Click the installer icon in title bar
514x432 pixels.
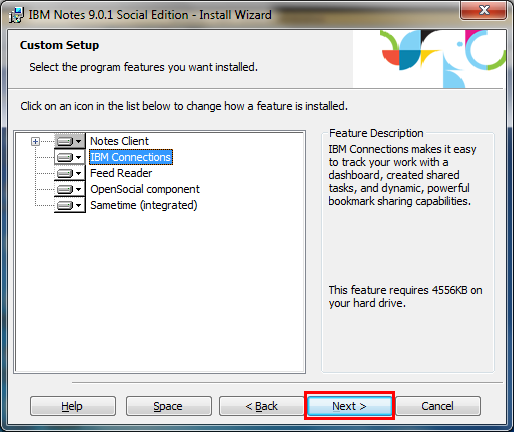coord(16,15)
